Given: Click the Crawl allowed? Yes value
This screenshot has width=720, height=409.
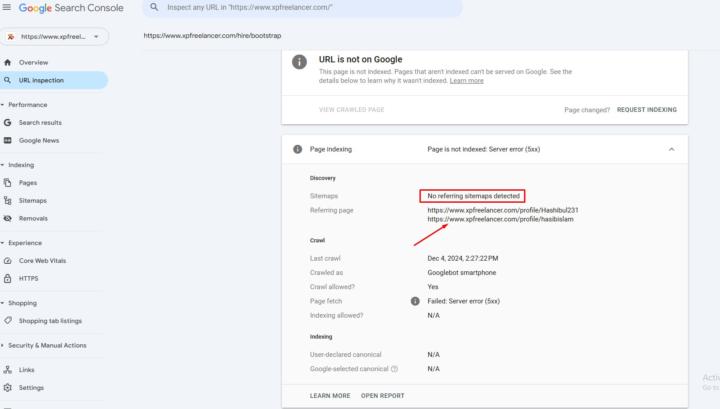Looking at the screenshot, I should tap(433, 287).
